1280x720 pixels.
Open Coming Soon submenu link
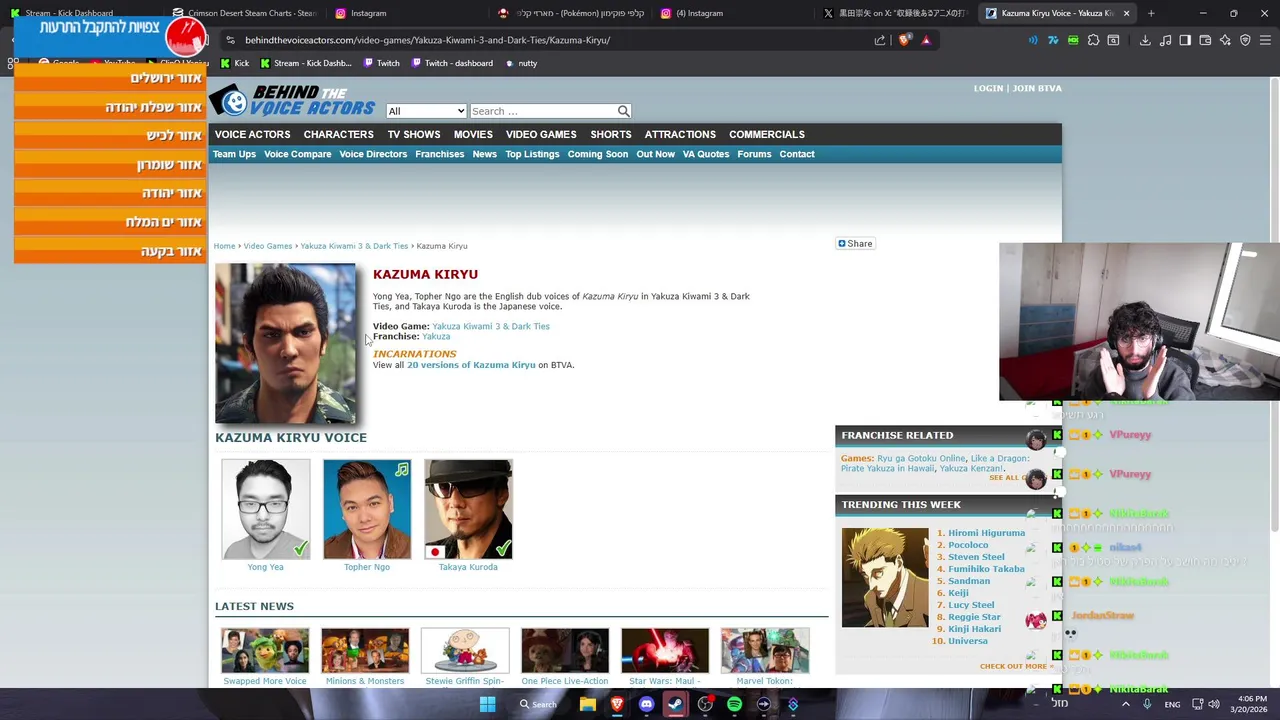tap(598, 154)
